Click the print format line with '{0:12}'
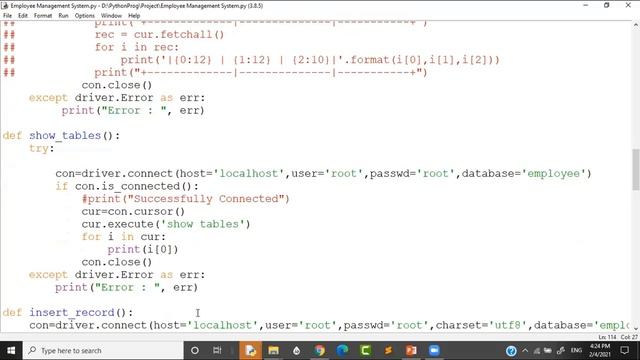Viewport: 640px width, 360px height. point(310,60)
